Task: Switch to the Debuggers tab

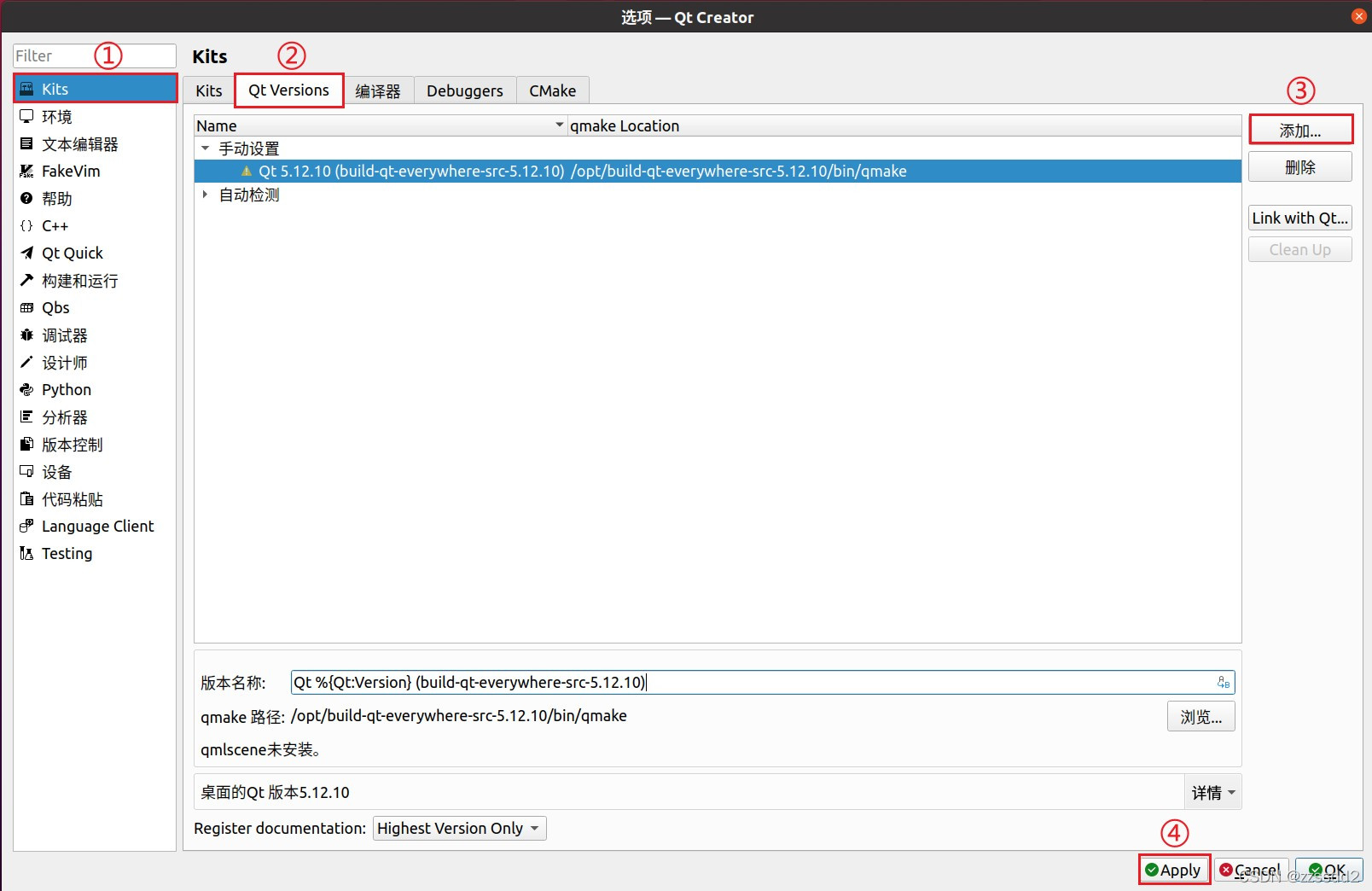Action: pos(465,90)
